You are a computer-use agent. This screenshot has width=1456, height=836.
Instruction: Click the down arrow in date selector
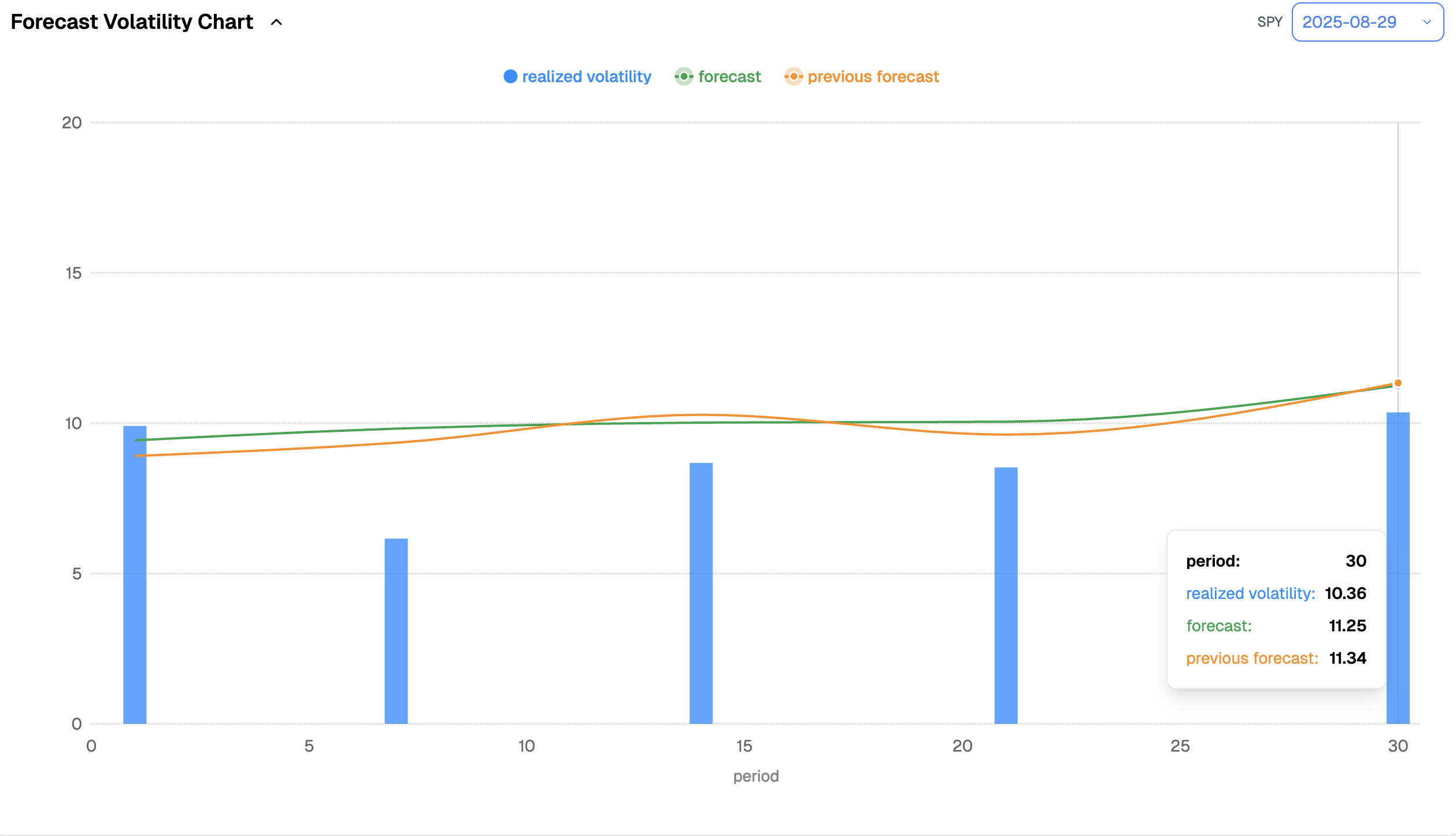coord(1427,23)
